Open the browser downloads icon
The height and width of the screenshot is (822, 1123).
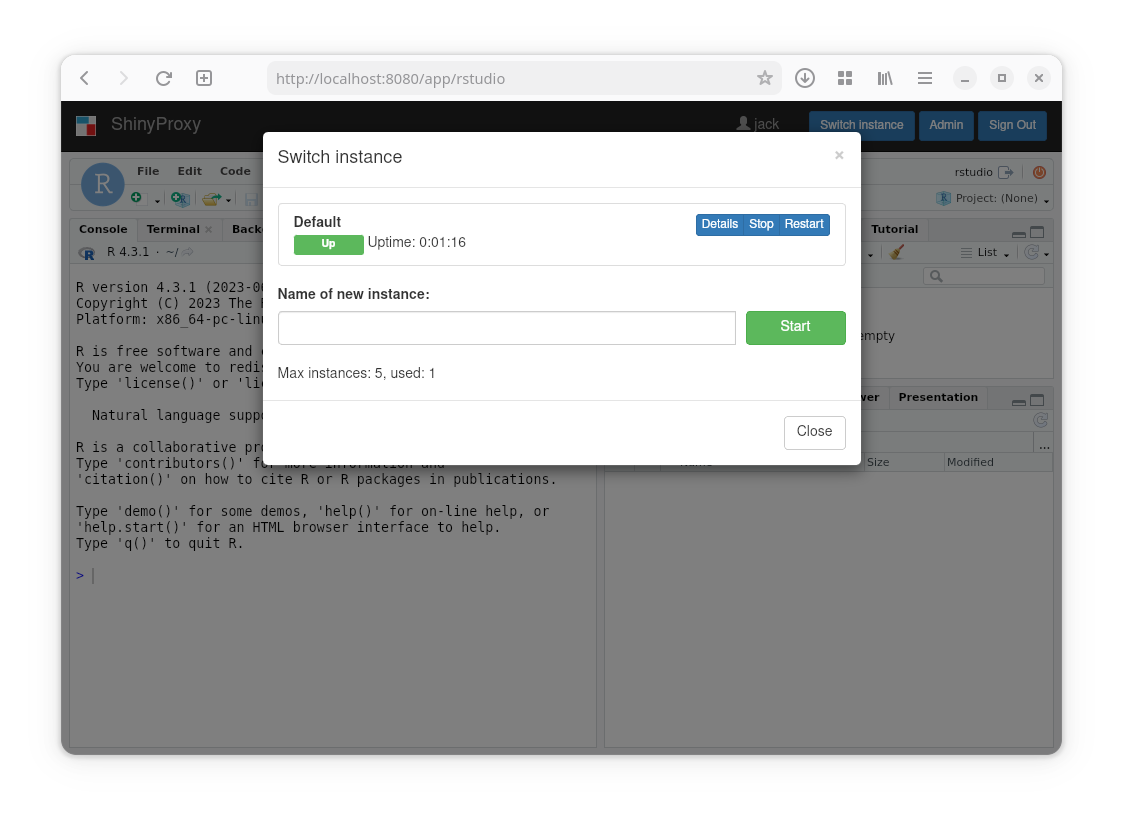pos(804,78)
